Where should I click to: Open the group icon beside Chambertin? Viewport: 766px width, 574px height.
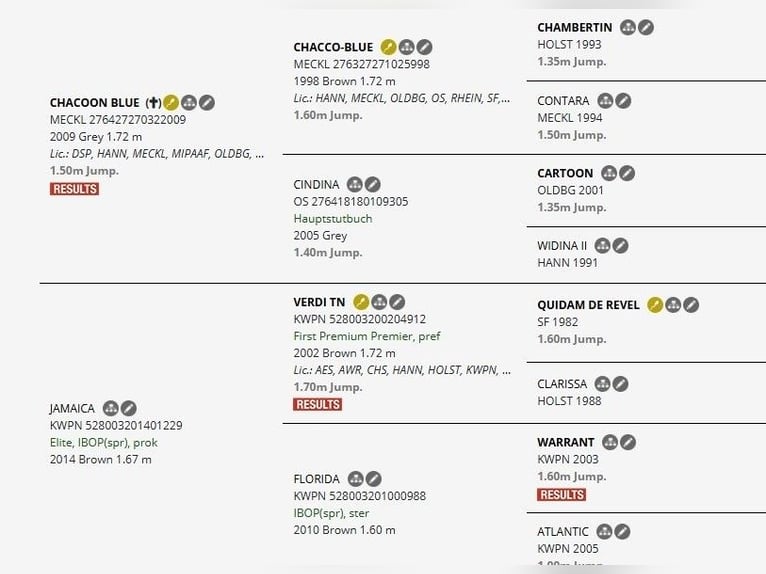click(628, 28)
